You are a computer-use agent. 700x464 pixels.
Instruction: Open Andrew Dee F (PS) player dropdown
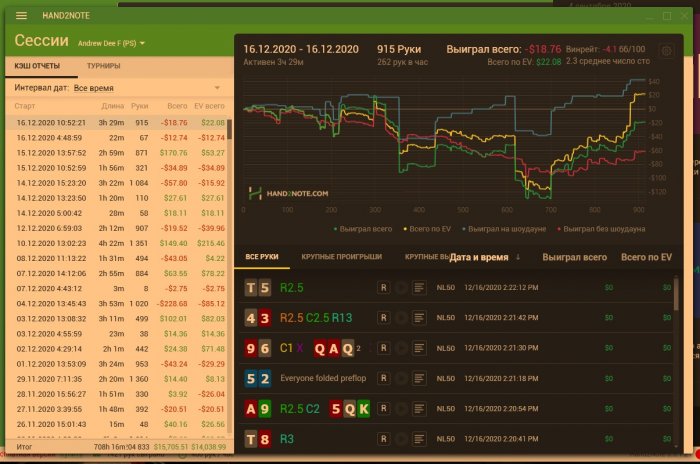(x=111, y=43)
